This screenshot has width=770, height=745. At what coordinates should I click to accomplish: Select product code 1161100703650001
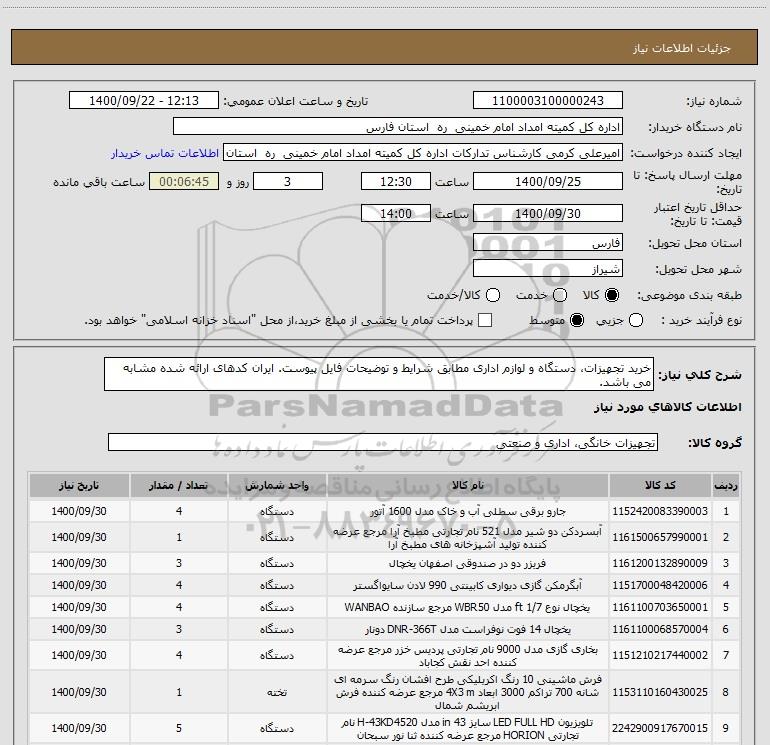click(660, 607)
